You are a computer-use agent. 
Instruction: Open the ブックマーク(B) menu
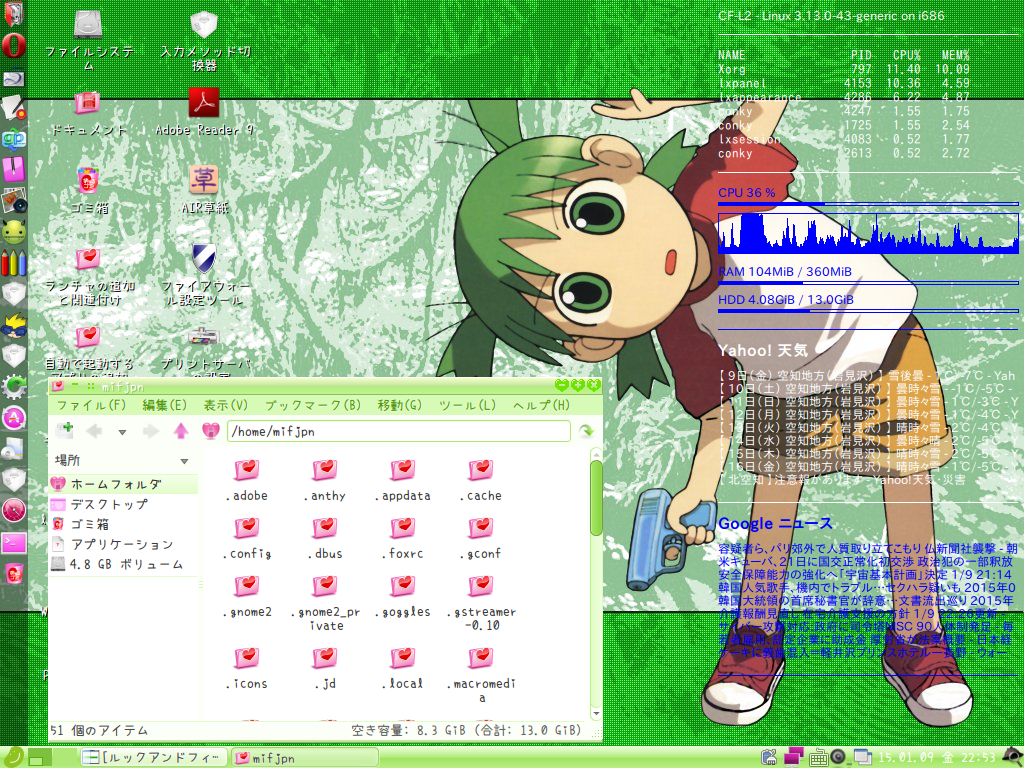tap(313, 406)
